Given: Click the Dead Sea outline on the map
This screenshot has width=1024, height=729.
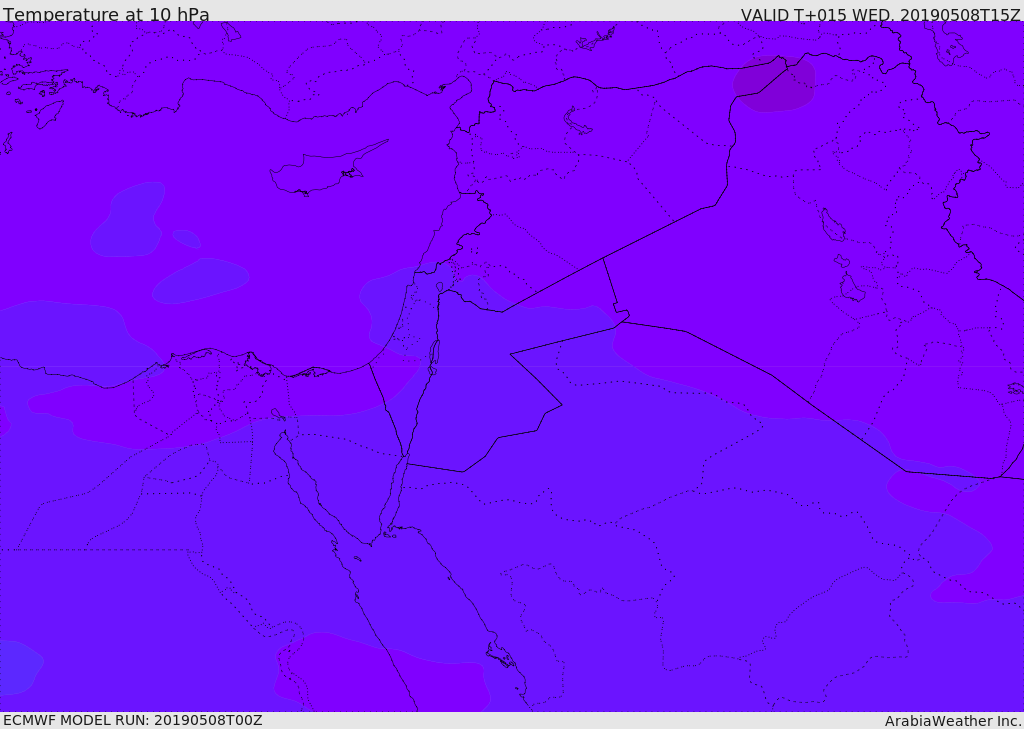Looking at the screenshot, I should pyautogui.click(x=433, y=357).
